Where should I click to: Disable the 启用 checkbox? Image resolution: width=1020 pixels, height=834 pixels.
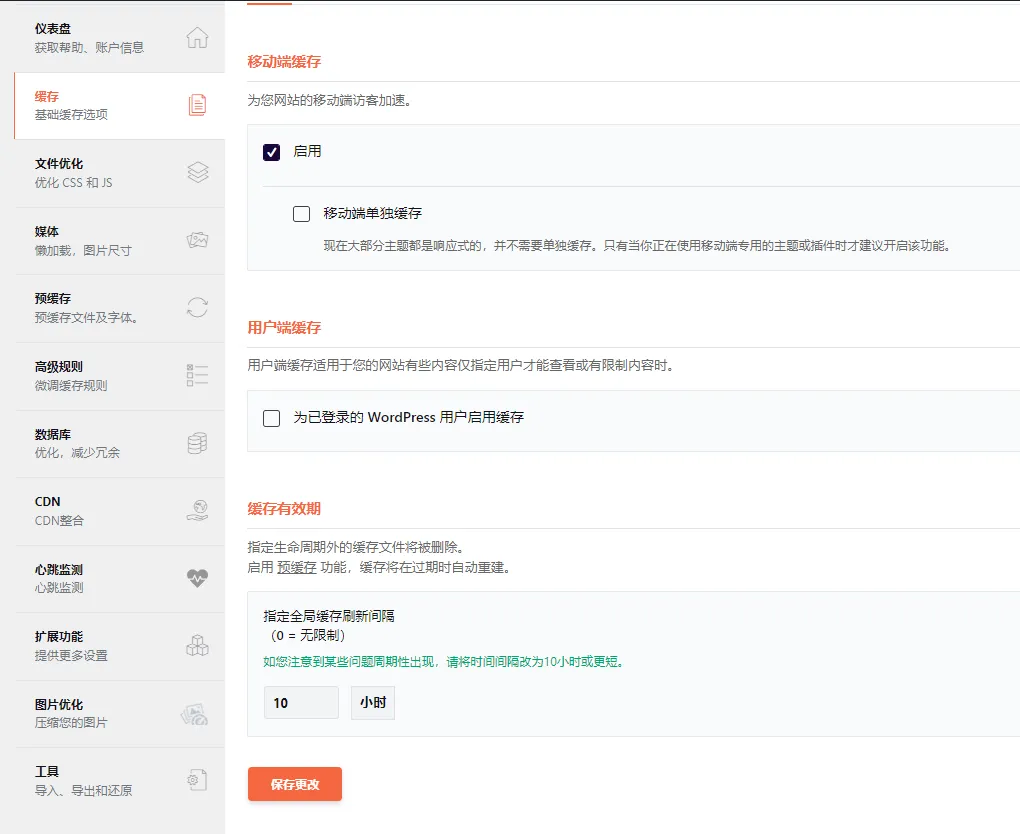pyautogui.click(x=271, y=153)
